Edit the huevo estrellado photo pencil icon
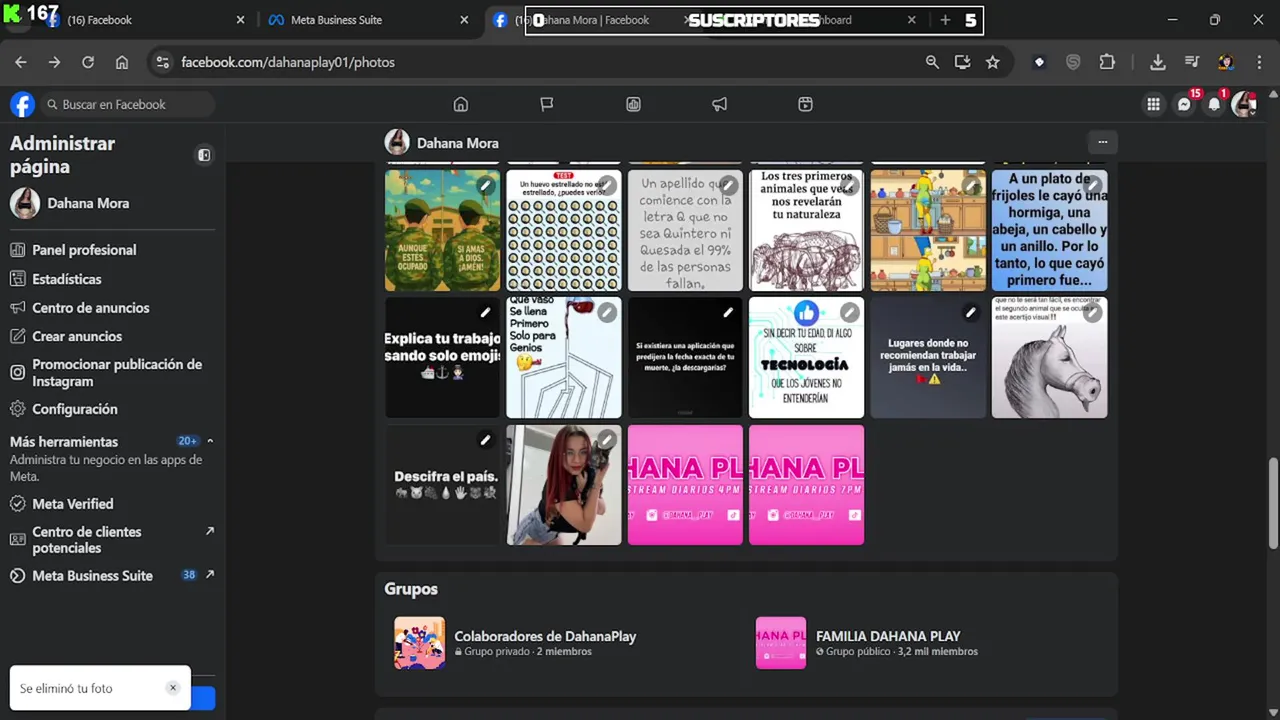1280x720 pixels. [x=607, y=186]
